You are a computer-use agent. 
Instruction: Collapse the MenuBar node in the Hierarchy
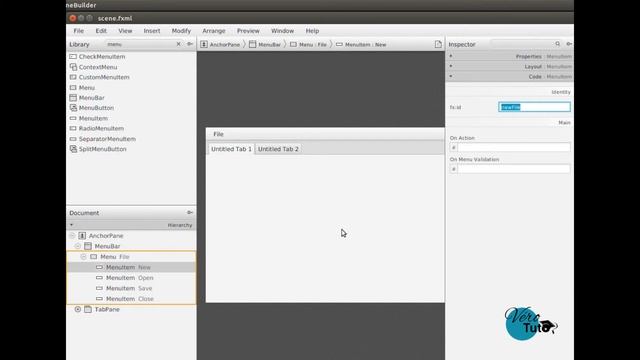point(78,246)
